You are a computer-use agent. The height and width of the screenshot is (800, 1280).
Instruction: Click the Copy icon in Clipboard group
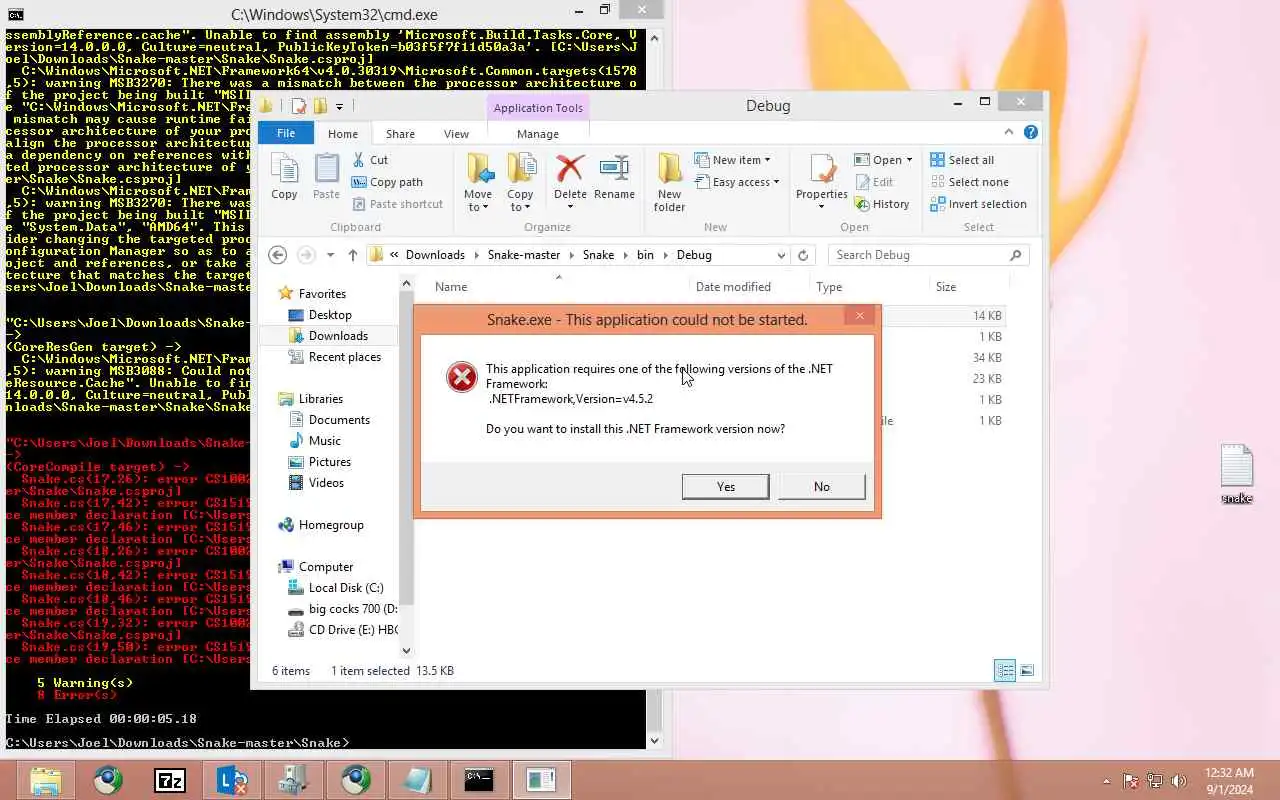point(284,178)
